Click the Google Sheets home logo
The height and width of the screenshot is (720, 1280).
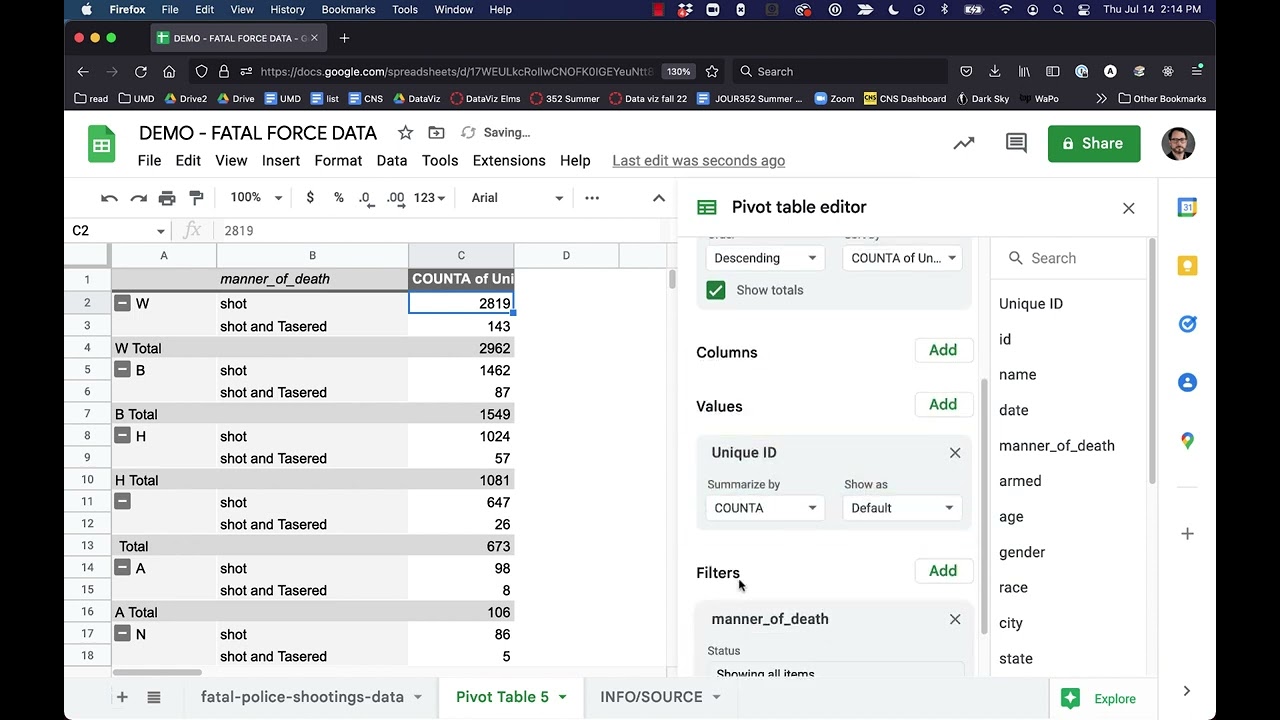[101, 144]
